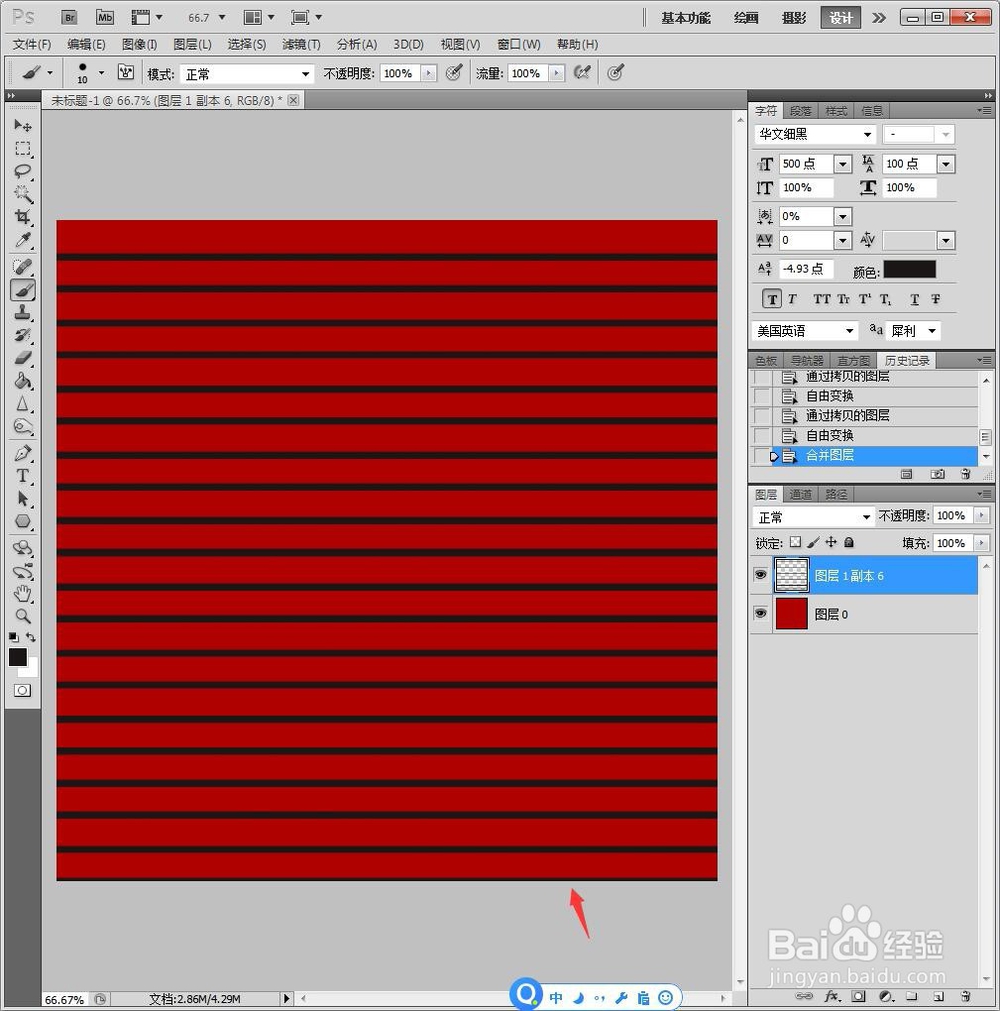
Task: Toggle lock transparent pixels
Action: (796, 542)
